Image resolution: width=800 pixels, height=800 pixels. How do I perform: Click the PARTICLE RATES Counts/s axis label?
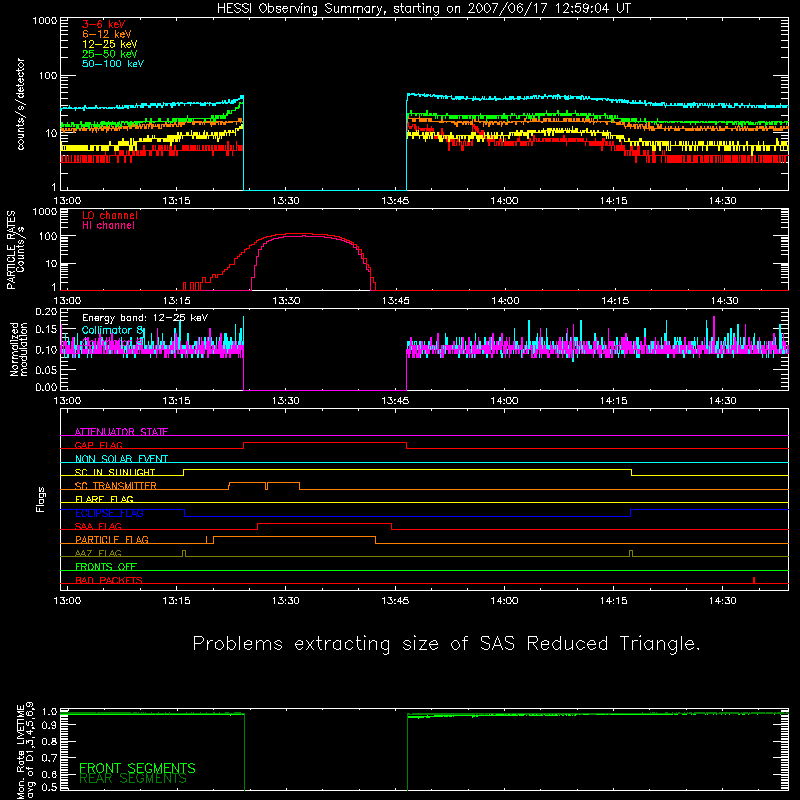click(15, 250)
